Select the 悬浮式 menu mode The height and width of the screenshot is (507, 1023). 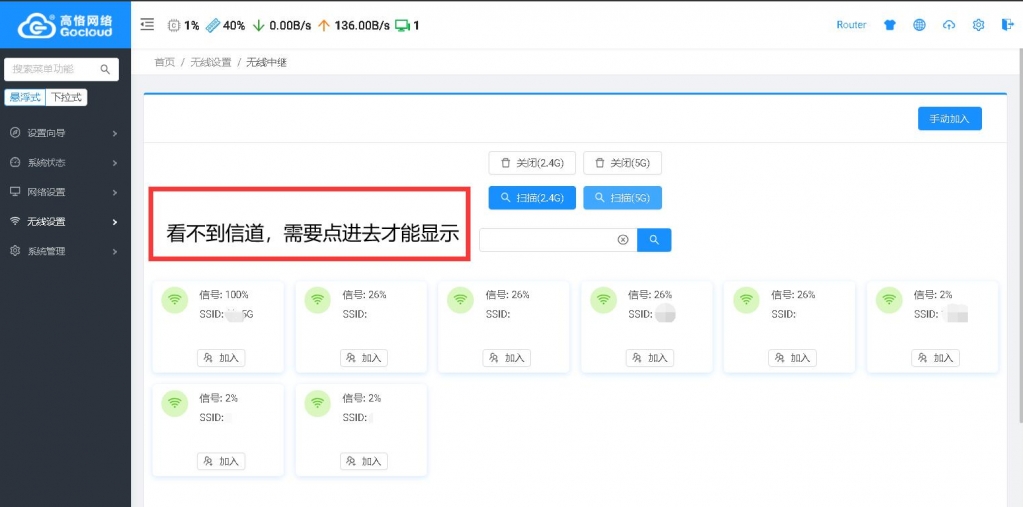tap(25, 97)
